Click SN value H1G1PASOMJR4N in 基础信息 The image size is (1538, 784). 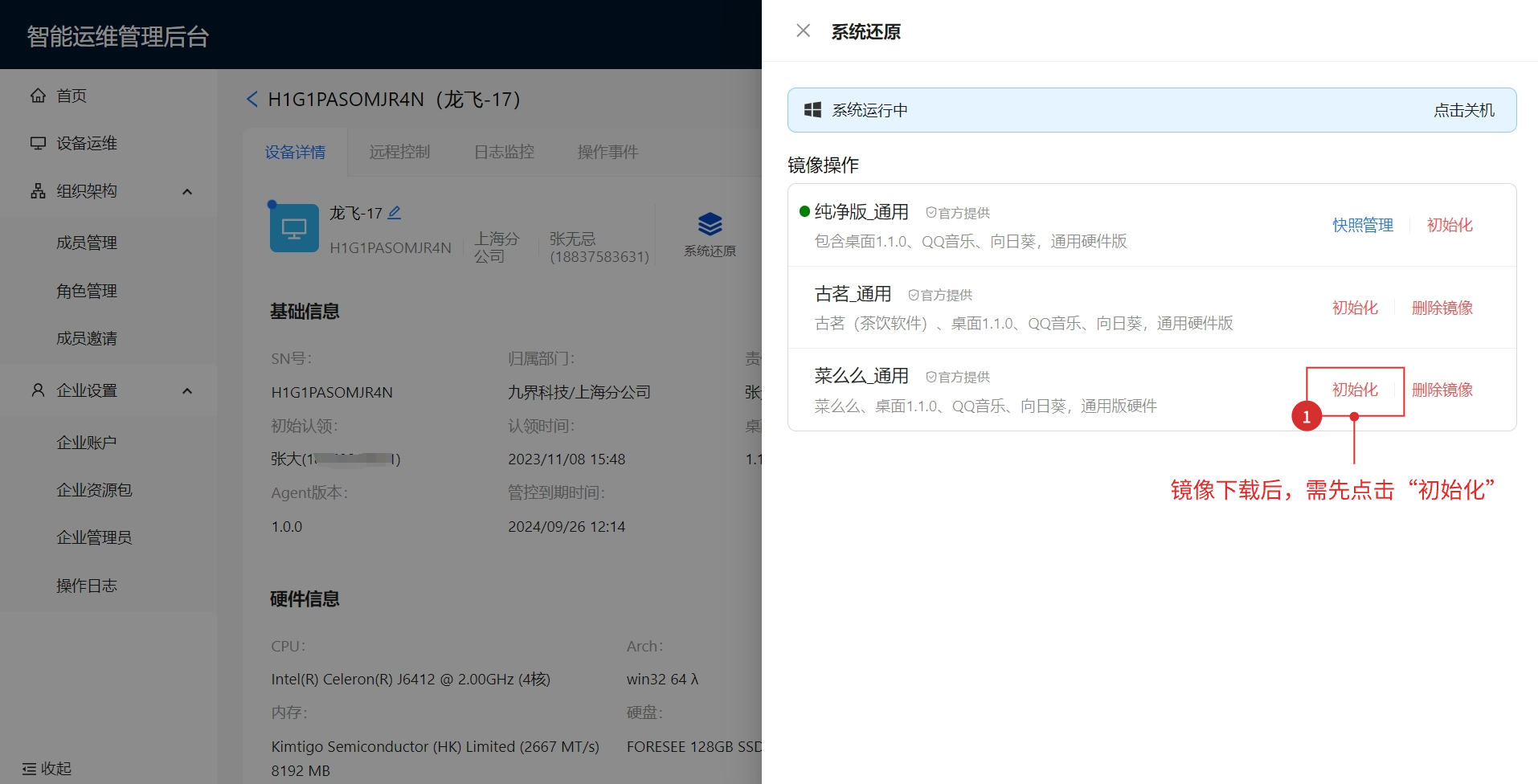click(332, 393)
